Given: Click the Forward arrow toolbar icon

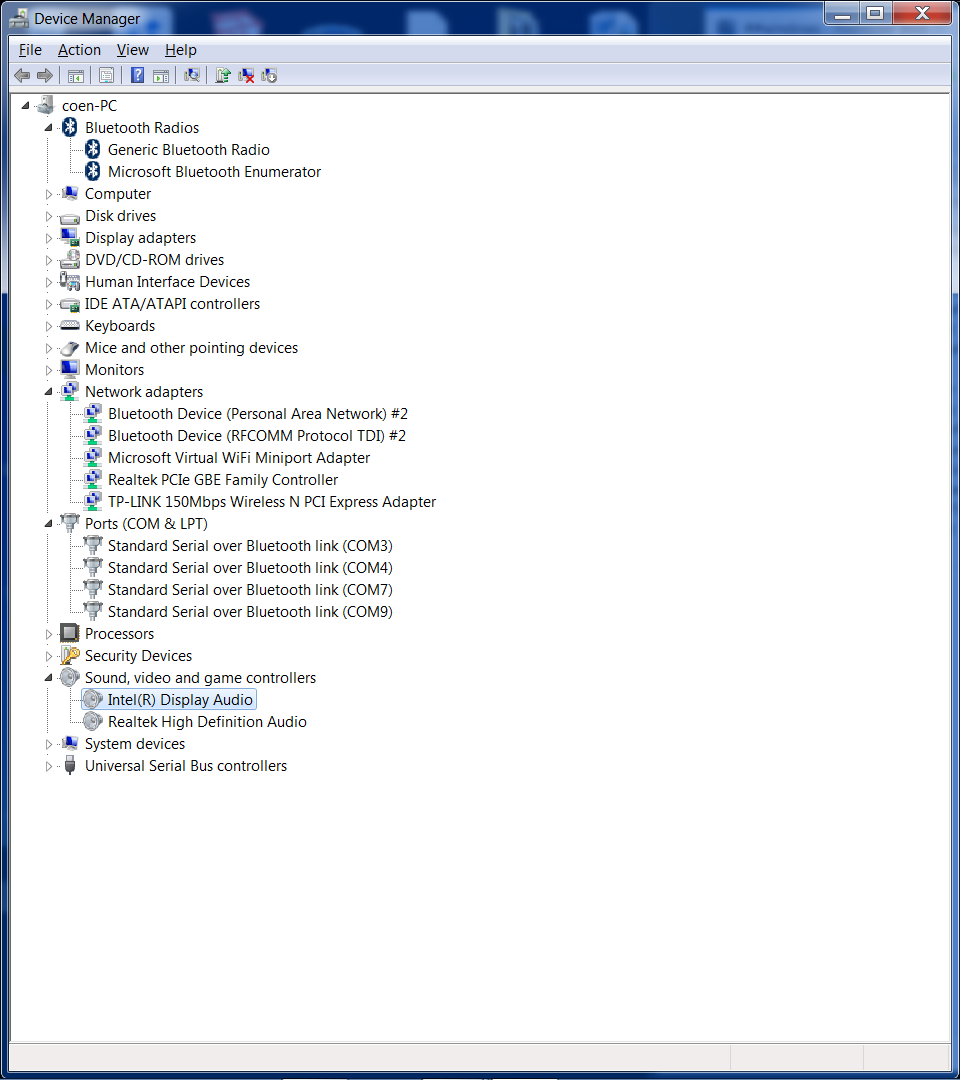Looking at the screenshot, I should (x=45, y=76).
